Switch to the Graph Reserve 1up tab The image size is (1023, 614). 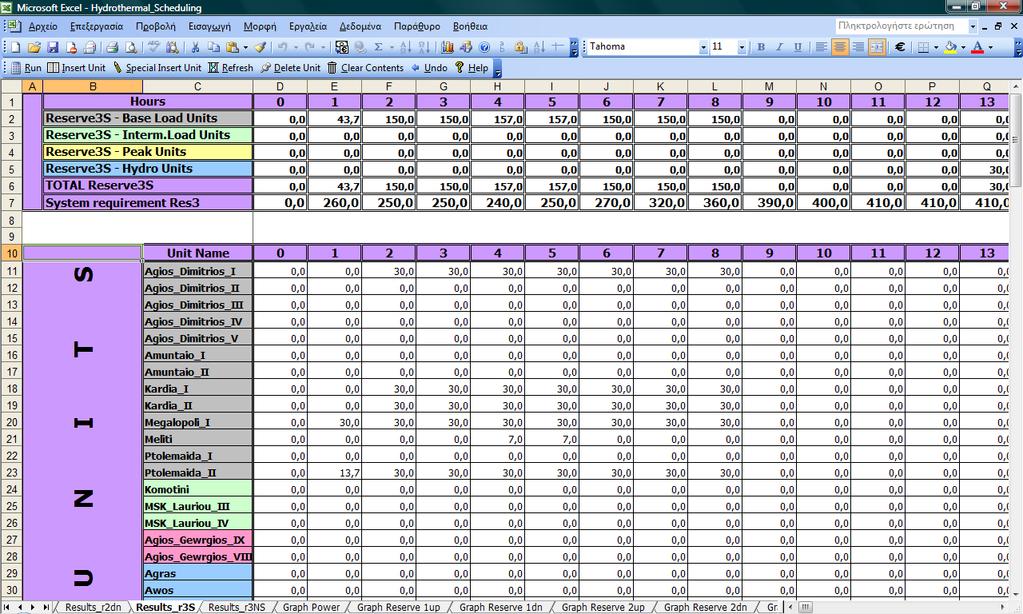click(x=398, y=607)
